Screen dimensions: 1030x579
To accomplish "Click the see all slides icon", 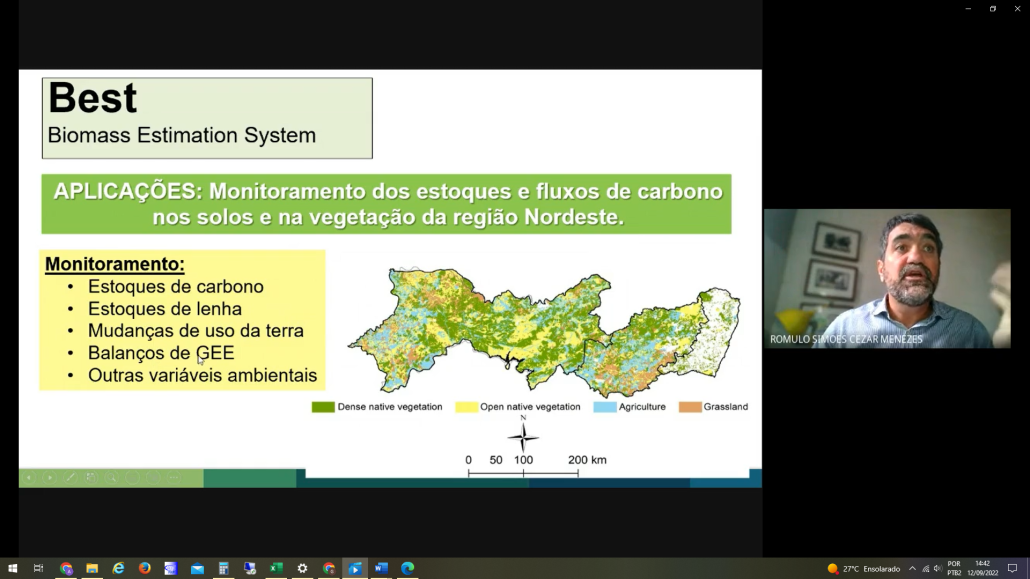I will pyautogui.click(x=91, y=478).
